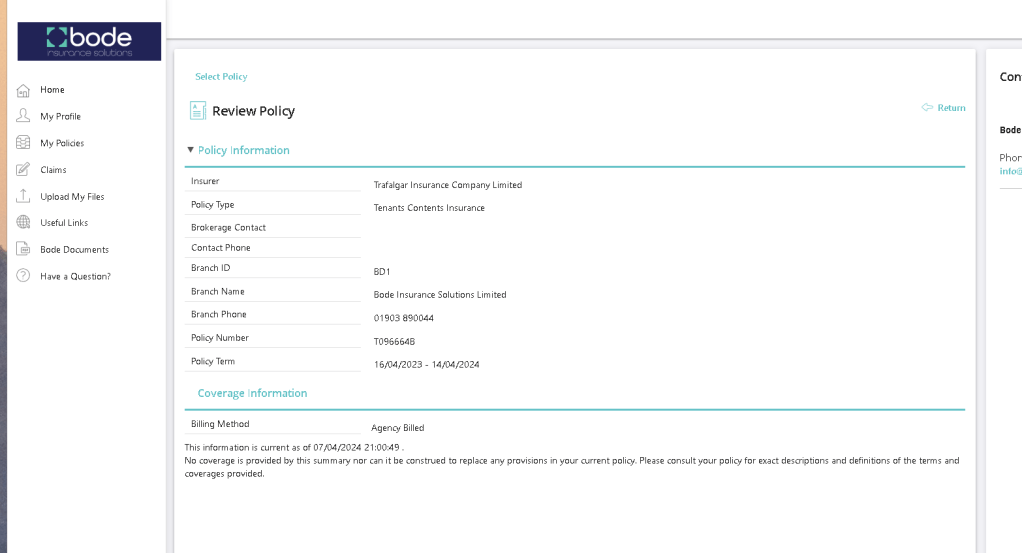Click the Bode Documents file icon
This screenshot has width=1022, height=553.
point(23,249)
